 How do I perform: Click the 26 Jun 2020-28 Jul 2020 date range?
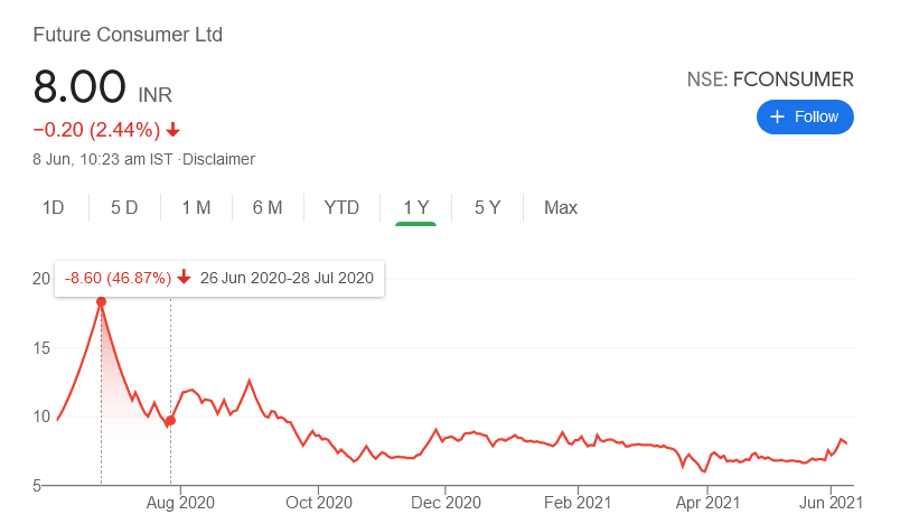click(287, 277)
